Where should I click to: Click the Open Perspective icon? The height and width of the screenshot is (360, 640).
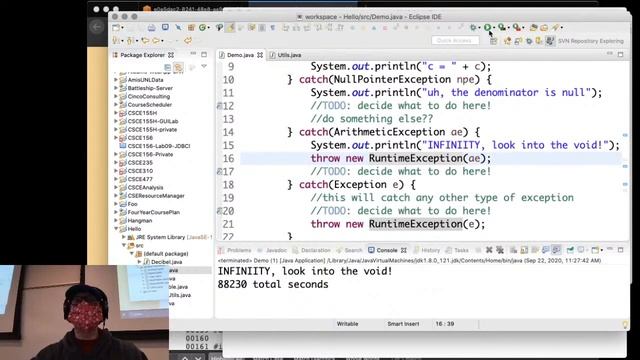(x=493, y=41)
